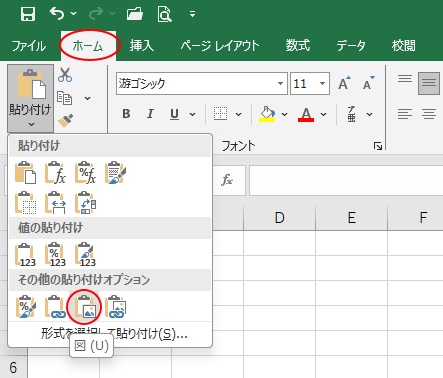Image resolution: width=443 pixels, height=378 pixels.
Task: Click the Cut scissors icon
Action: point(65,75)
